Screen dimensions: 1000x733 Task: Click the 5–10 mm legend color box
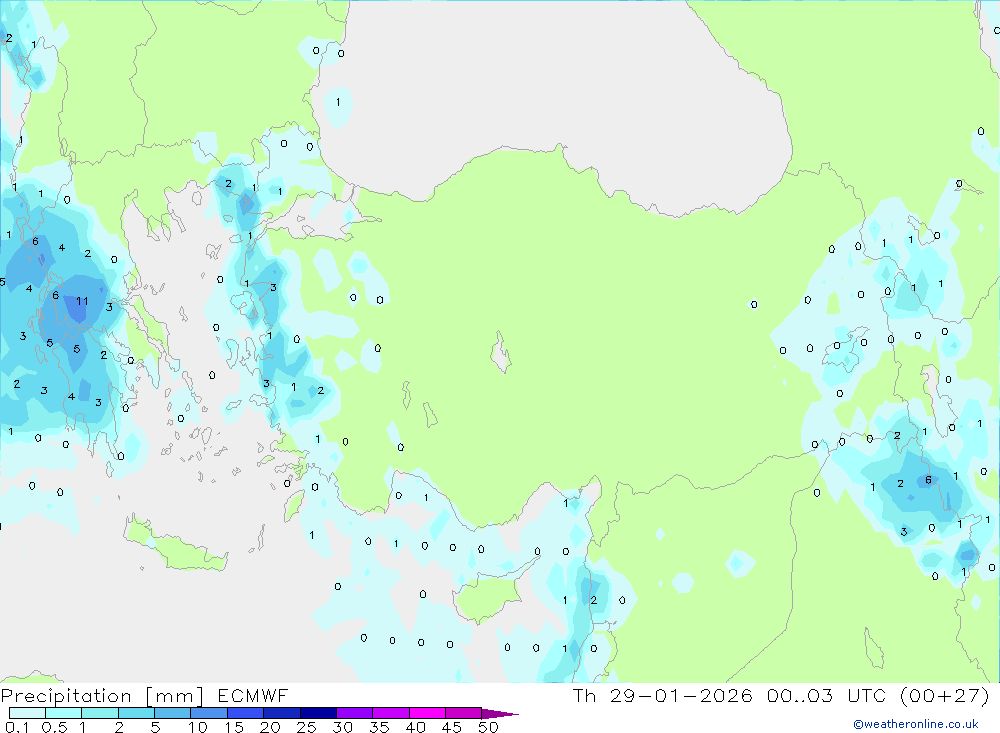tap(172, 713)
